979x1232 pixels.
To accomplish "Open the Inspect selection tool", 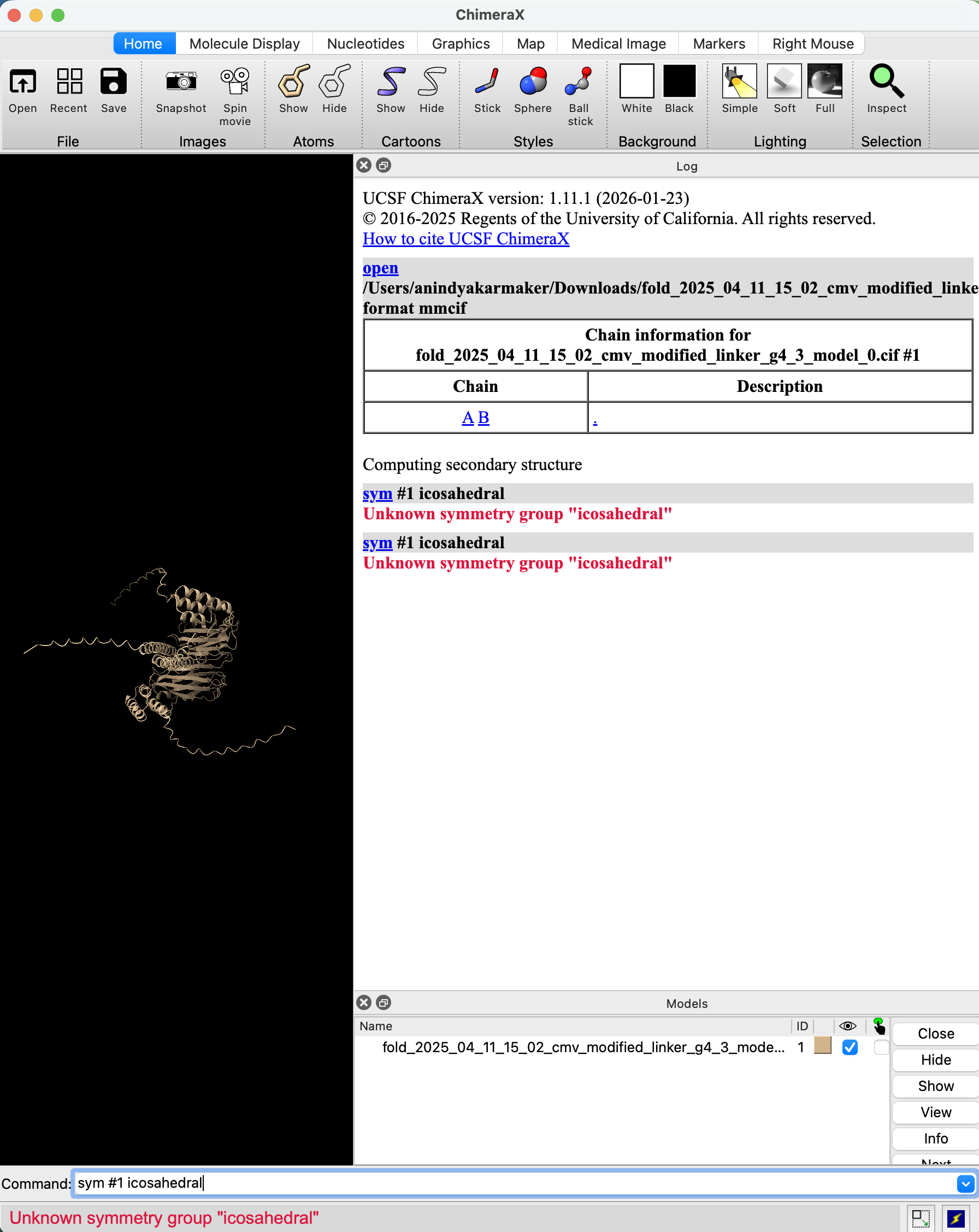I will tap(886, 82).
